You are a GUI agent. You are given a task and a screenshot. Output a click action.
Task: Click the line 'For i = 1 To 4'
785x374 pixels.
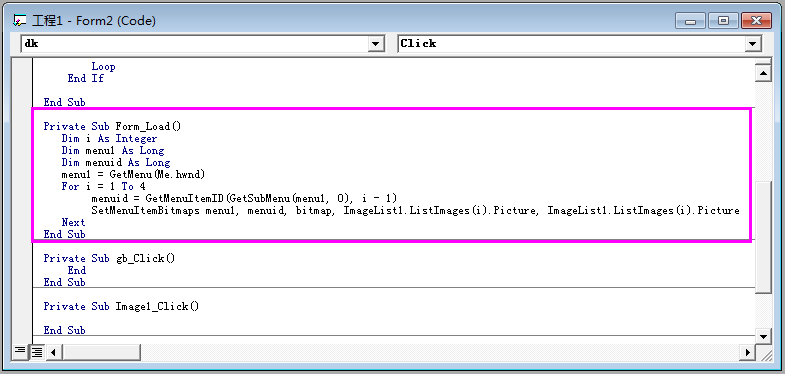pos(103,186)
